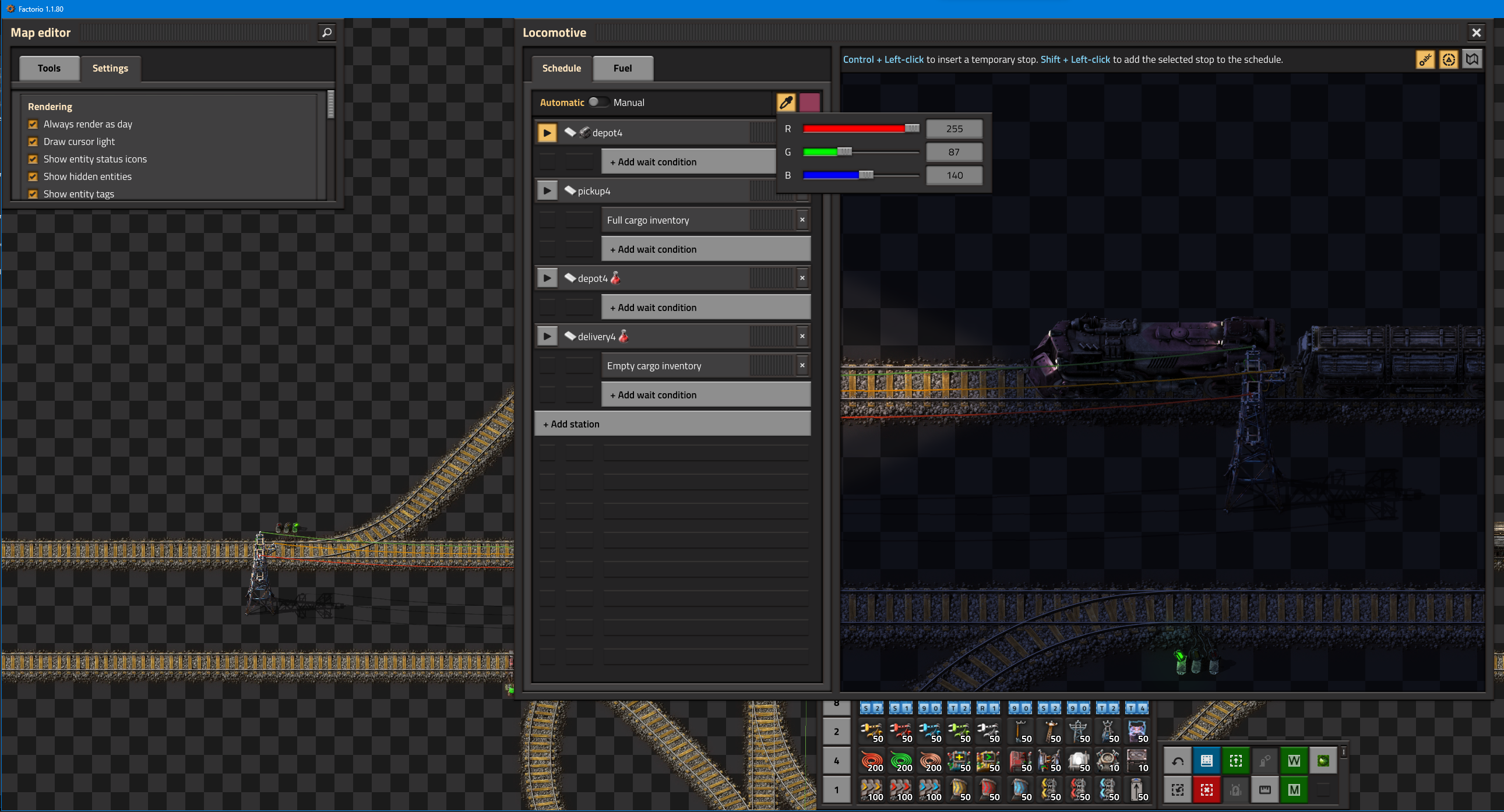Click the open map view icon at top right
Viewport: 1504px width, 812px height.
click(1472, 59)
